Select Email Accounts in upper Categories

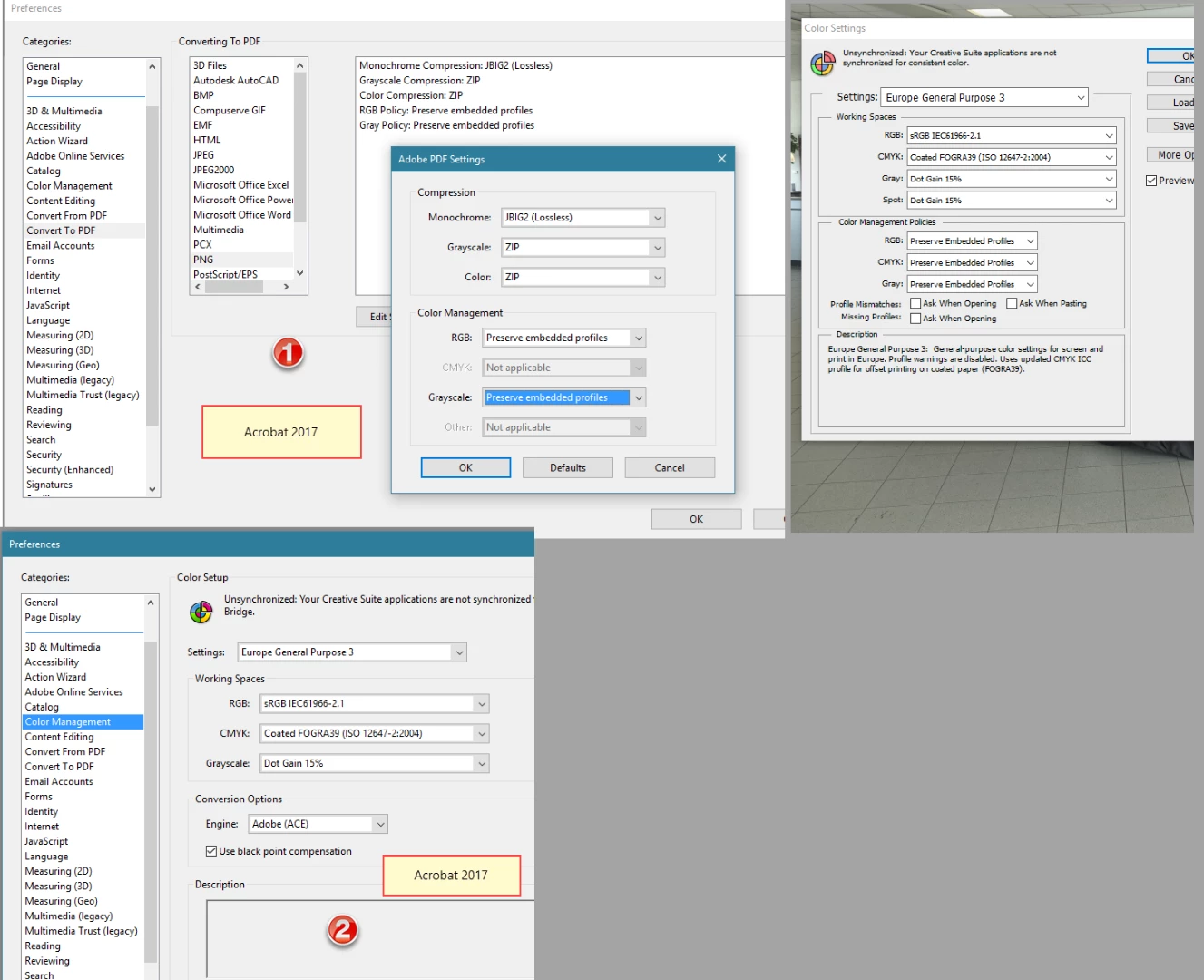coord(60,246)
